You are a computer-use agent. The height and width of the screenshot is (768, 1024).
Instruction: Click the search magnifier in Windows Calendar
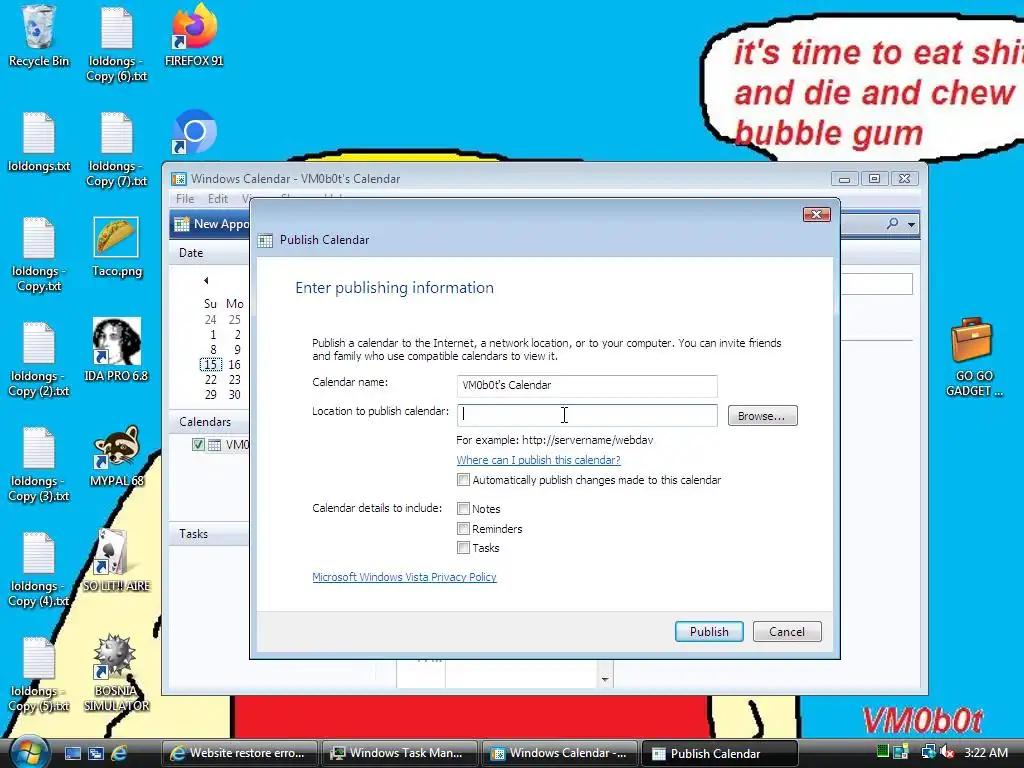(892, 224)
